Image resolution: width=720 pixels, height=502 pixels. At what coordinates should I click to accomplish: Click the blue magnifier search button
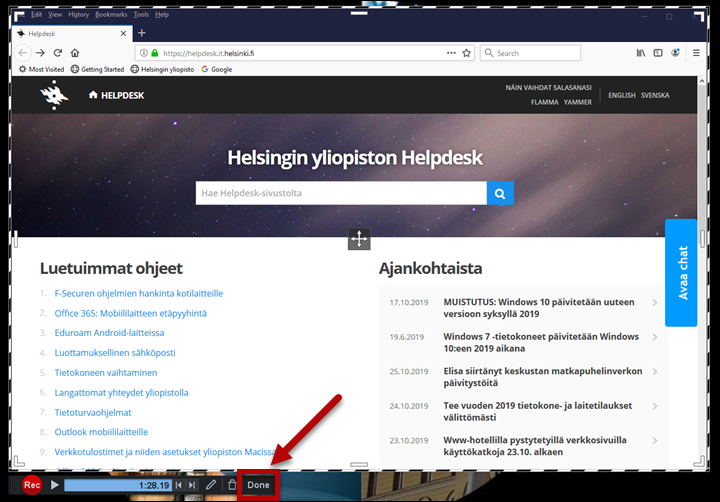500,193
